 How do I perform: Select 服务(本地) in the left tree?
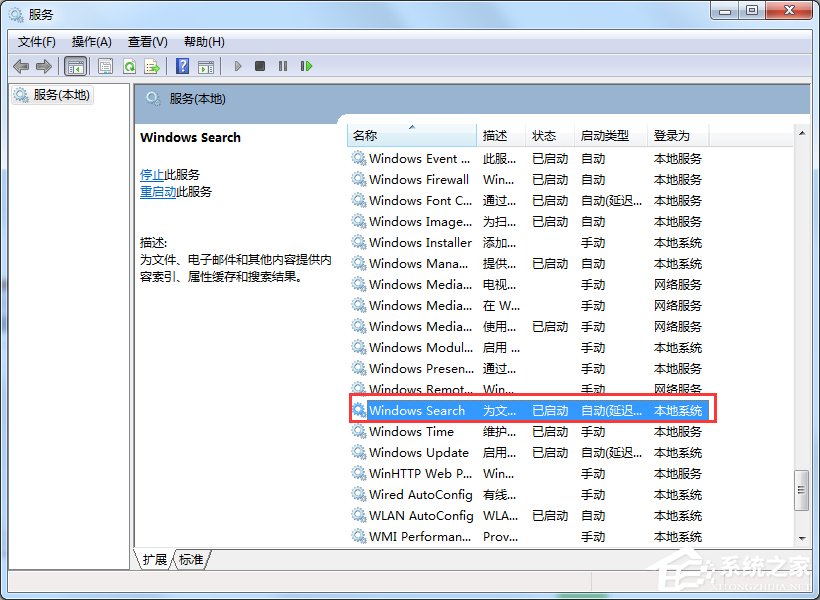point(58,95)
